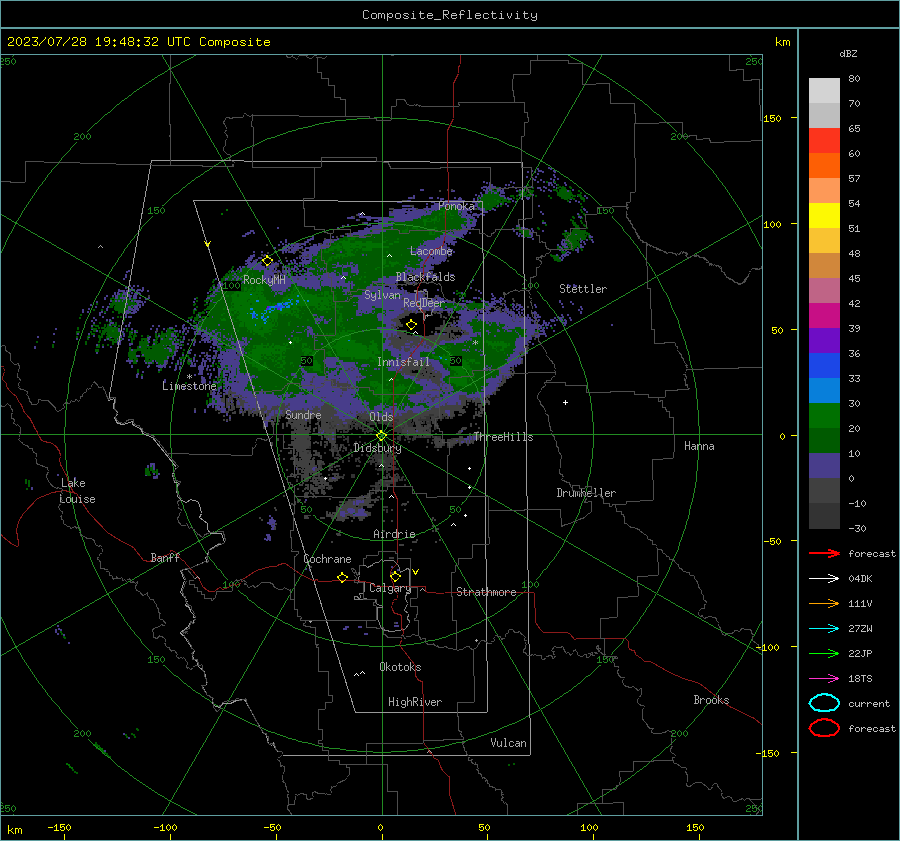
Task: Click the Blackfalds town label
Action: tap(425, 277)
